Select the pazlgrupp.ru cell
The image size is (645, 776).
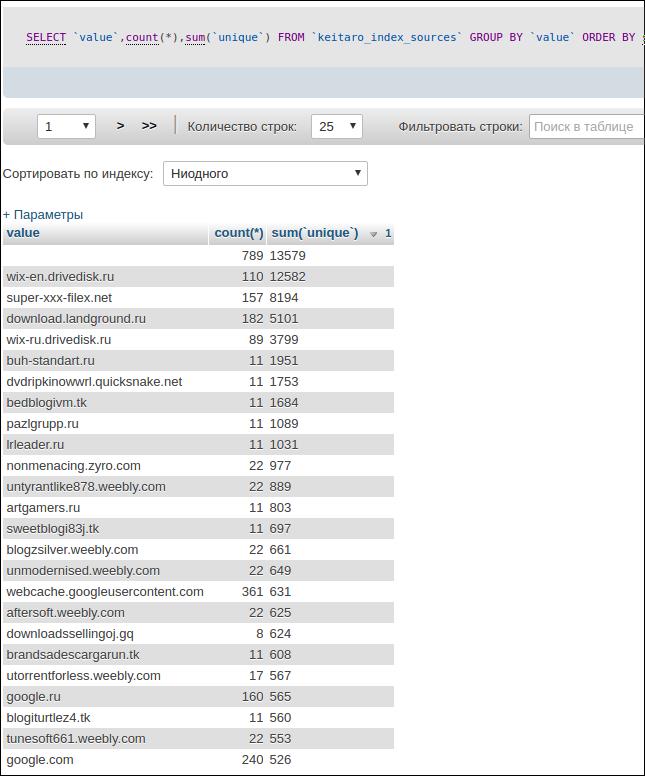point(105,424)
